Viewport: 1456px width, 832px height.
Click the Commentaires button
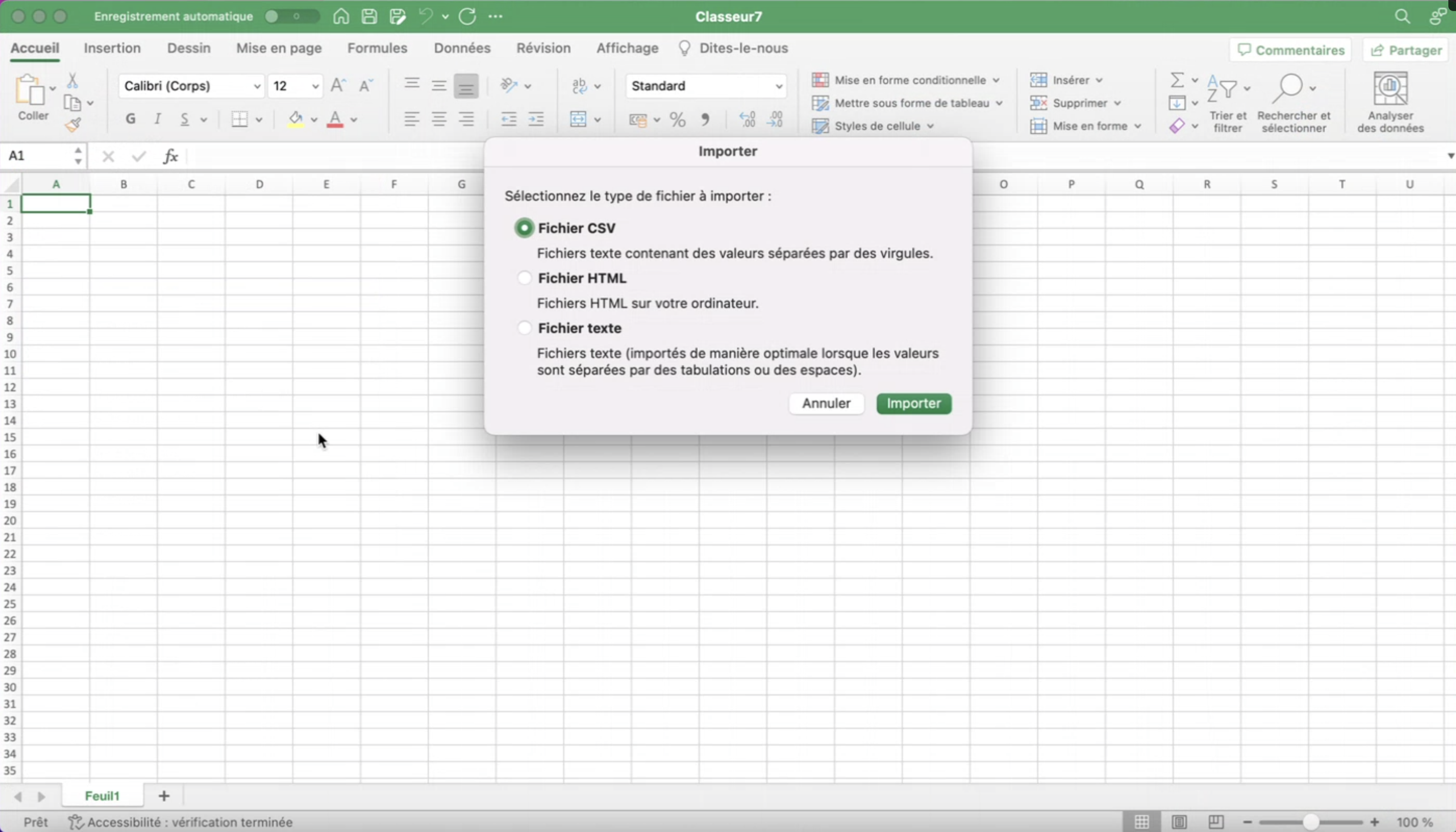point(1290,50)
